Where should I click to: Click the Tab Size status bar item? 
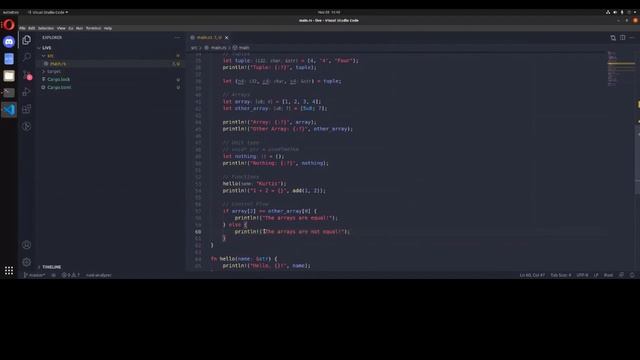click(560, 275)
